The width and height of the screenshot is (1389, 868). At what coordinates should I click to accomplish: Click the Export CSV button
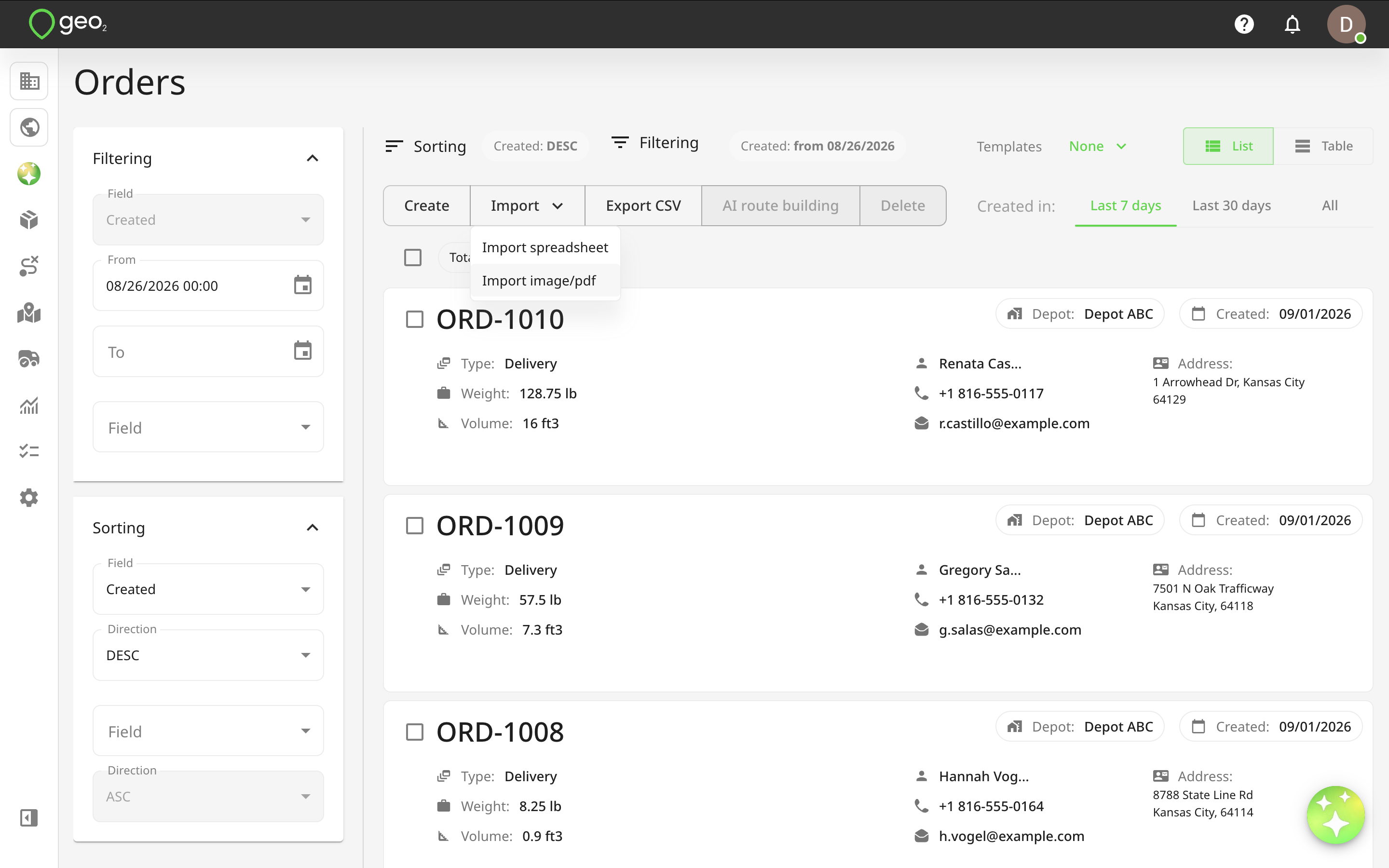point(643,205)
